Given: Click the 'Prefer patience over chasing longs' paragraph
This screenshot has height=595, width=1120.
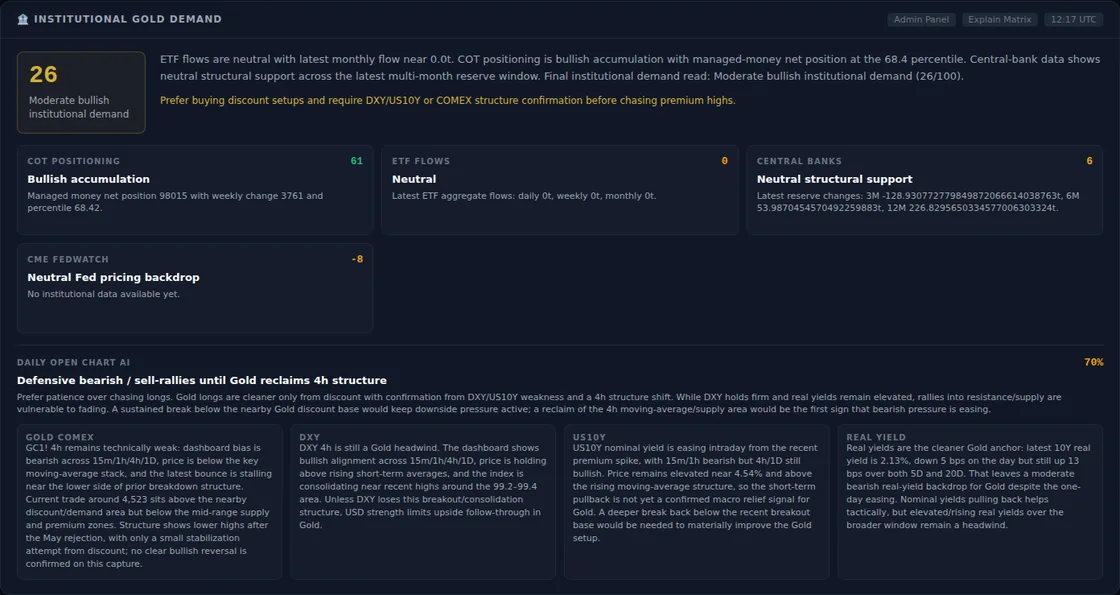Looking at the screenshot, I should pos(539,403).
